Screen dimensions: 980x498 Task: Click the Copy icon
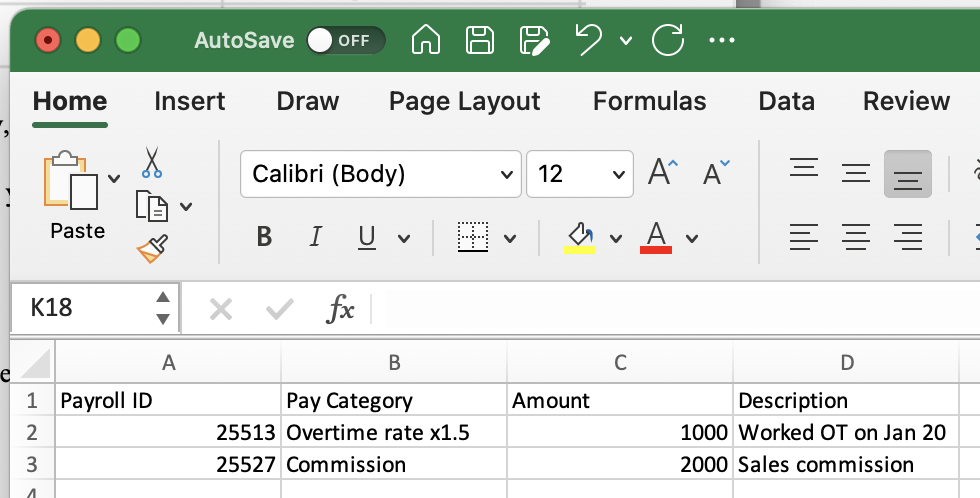coord(152,206)
